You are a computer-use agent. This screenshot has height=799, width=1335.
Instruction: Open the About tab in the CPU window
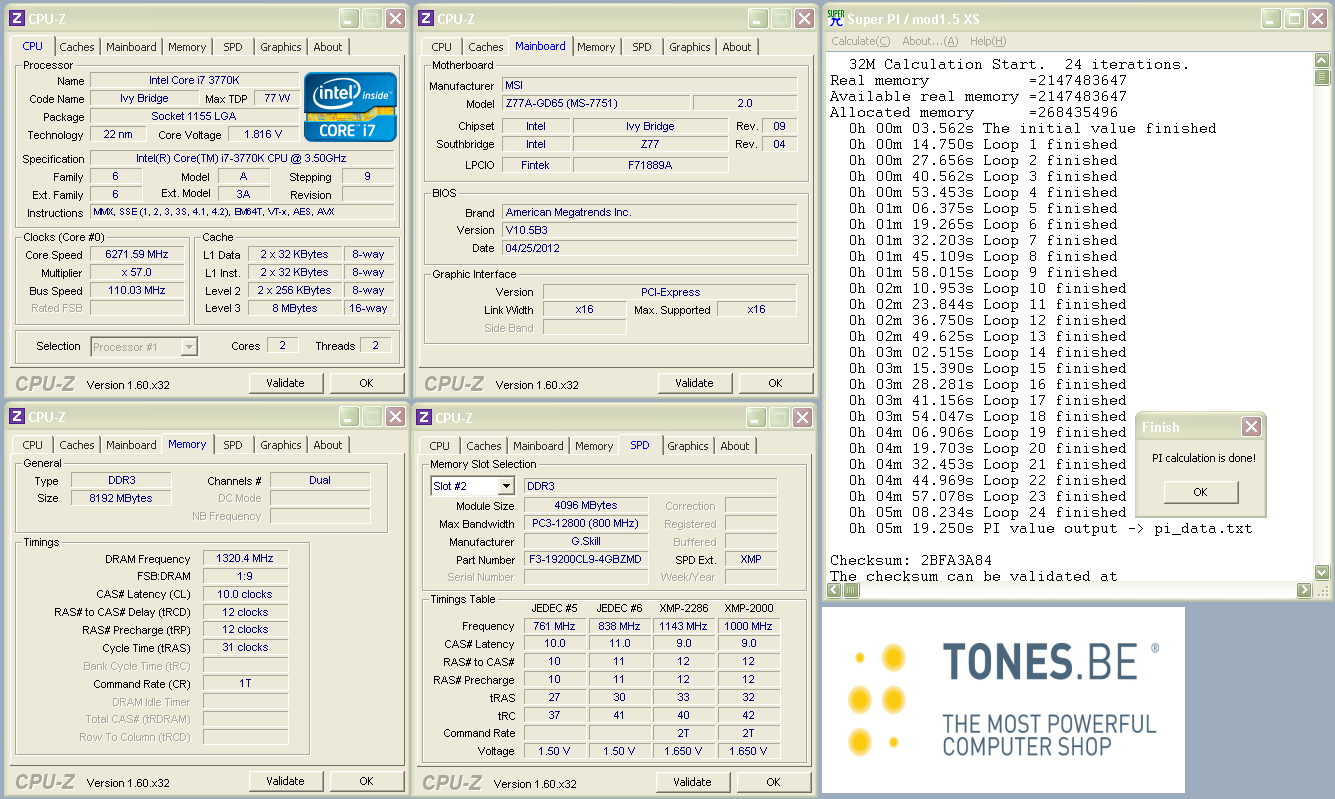(328, 47)
